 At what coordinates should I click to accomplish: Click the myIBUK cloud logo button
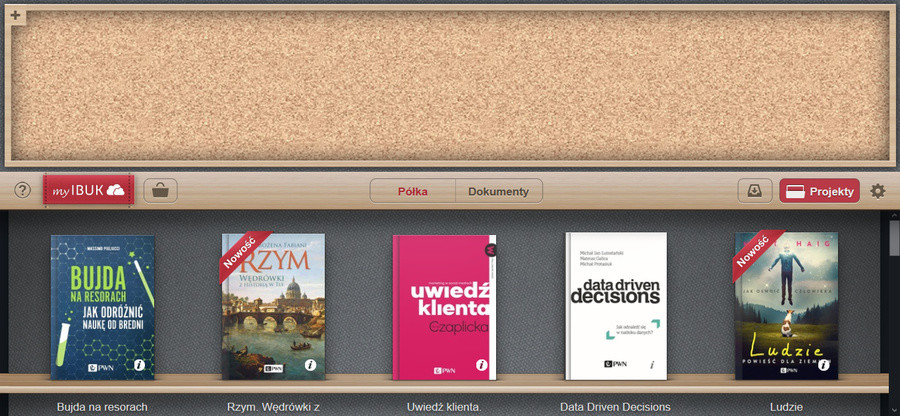88,190
